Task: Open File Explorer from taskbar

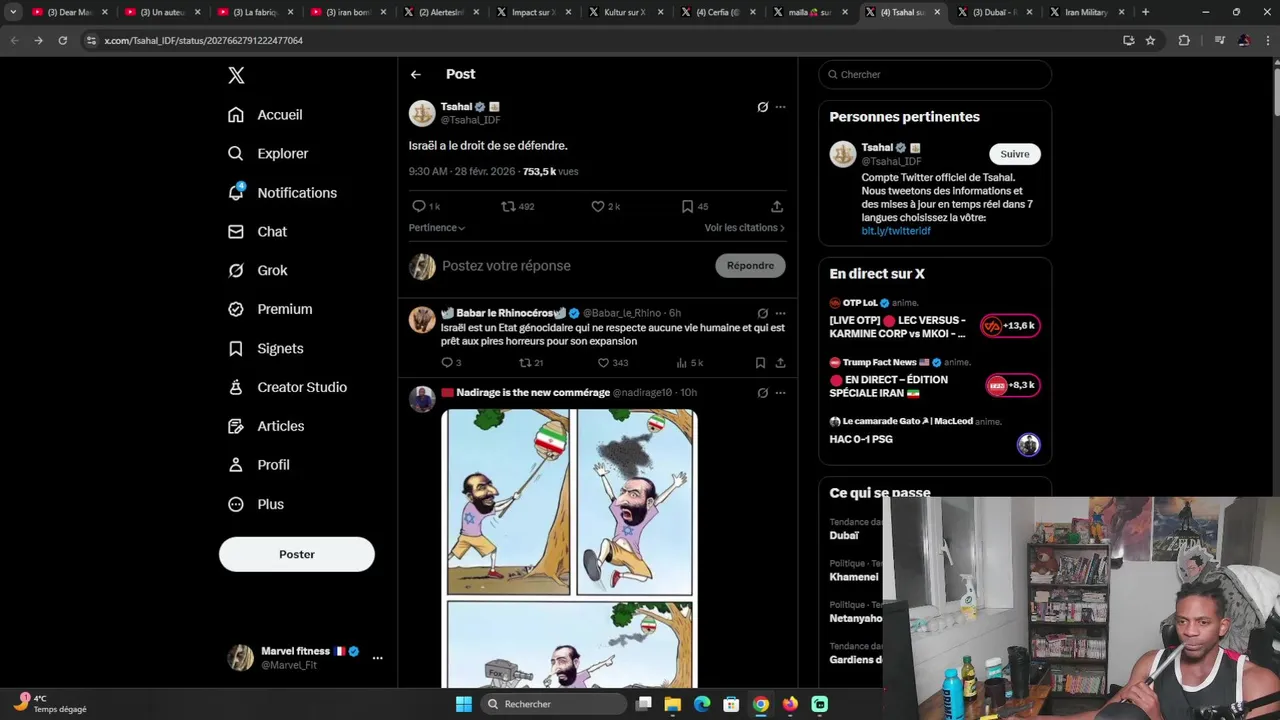Action: click(673, 704)
